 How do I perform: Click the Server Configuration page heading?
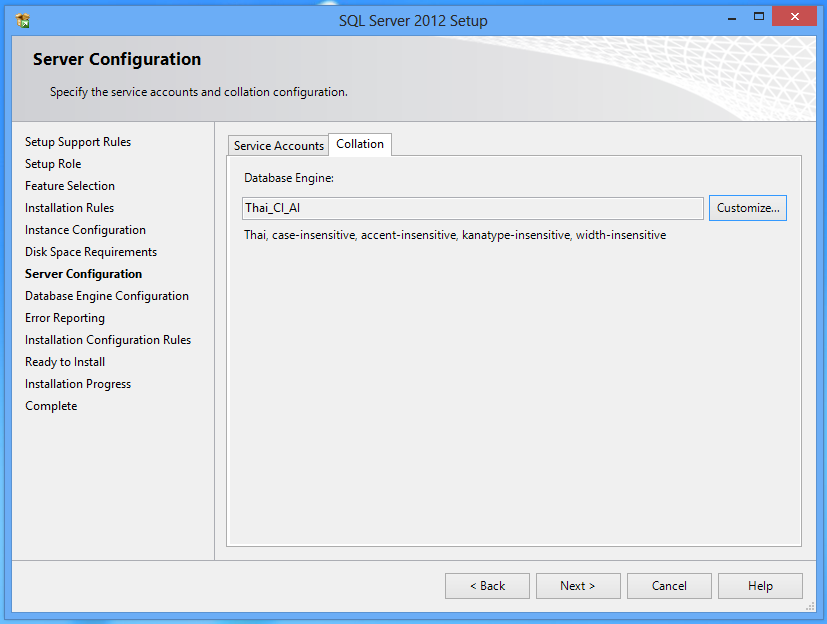pos(117,59)
